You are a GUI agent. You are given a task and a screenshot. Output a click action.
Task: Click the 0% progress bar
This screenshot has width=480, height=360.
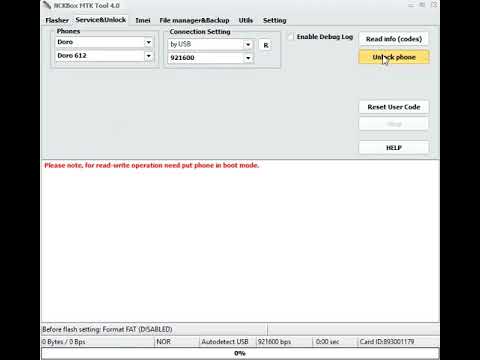tap(240, 353)
